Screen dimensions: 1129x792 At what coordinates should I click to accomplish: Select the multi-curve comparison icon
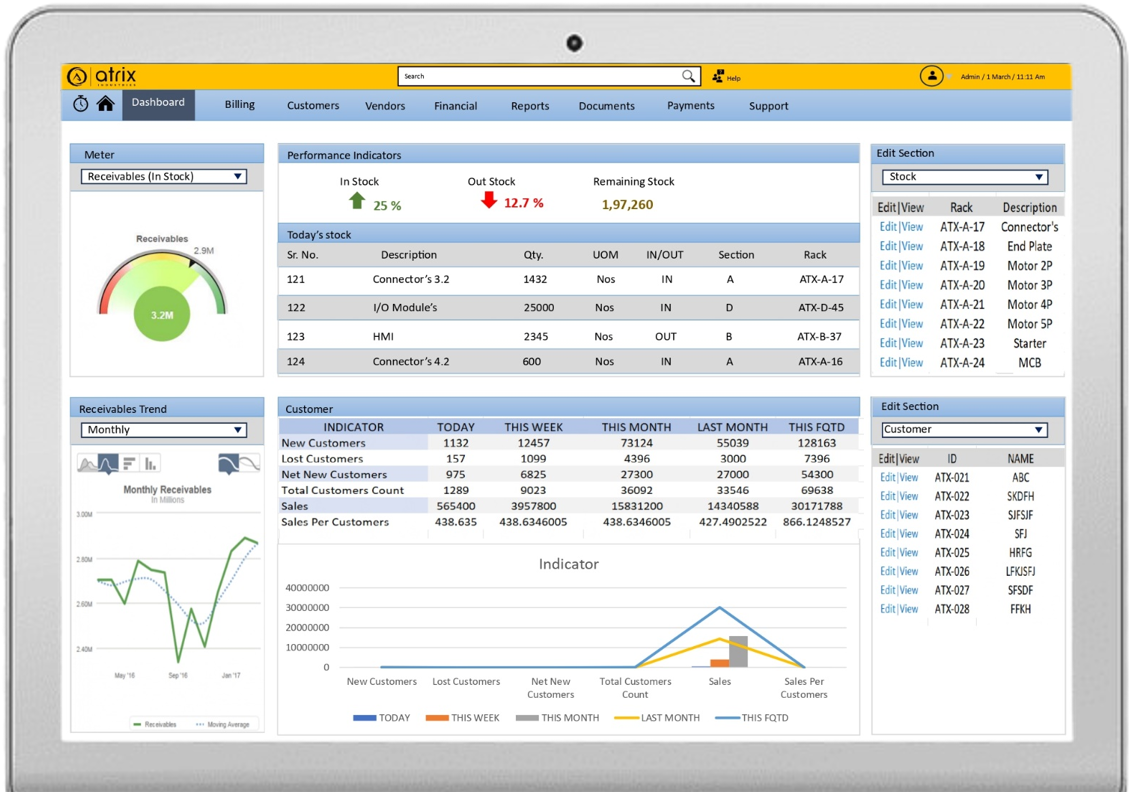click(250, 463)
